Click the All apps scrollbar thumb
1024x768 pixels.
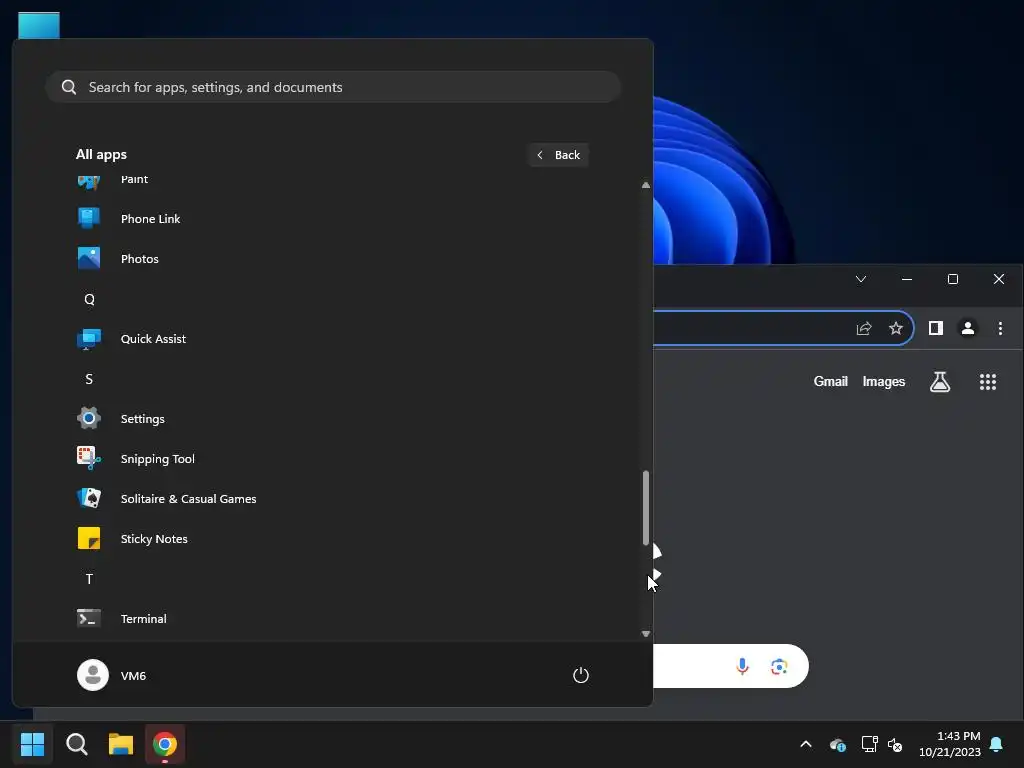pos(646,507)
